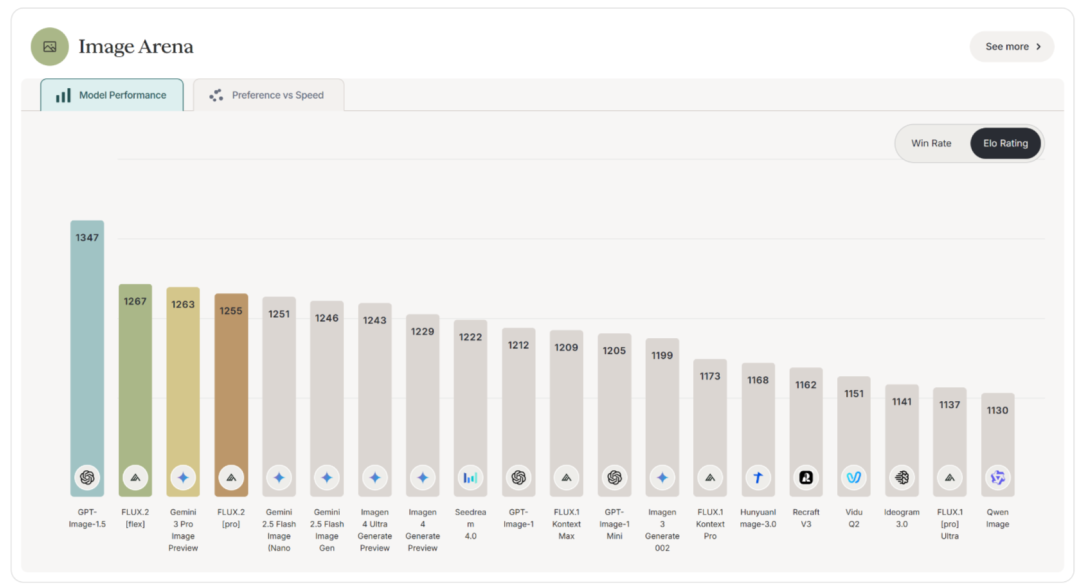
Task: Click the Imagen 3 Generate 002 star icon
Action: (662, 477)
